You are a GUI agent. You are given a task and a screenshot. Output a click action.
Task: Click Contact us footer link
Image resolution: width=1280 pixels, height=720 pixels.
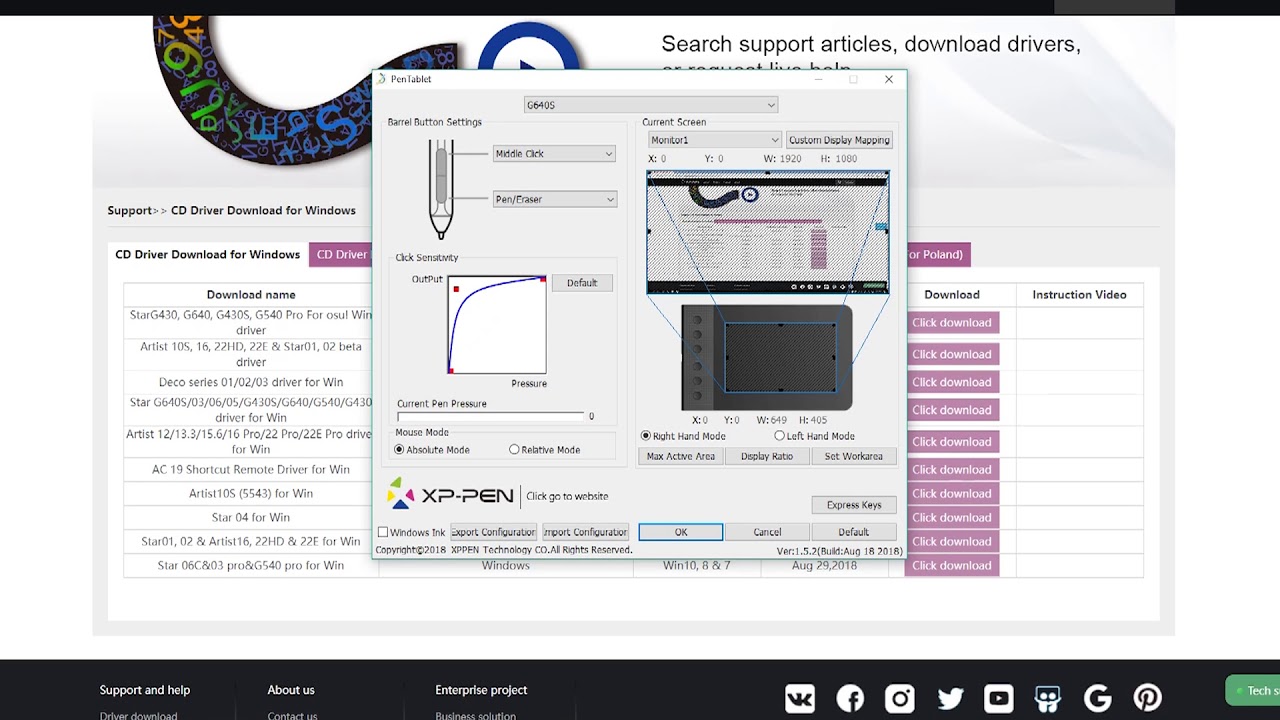[292, 716]
